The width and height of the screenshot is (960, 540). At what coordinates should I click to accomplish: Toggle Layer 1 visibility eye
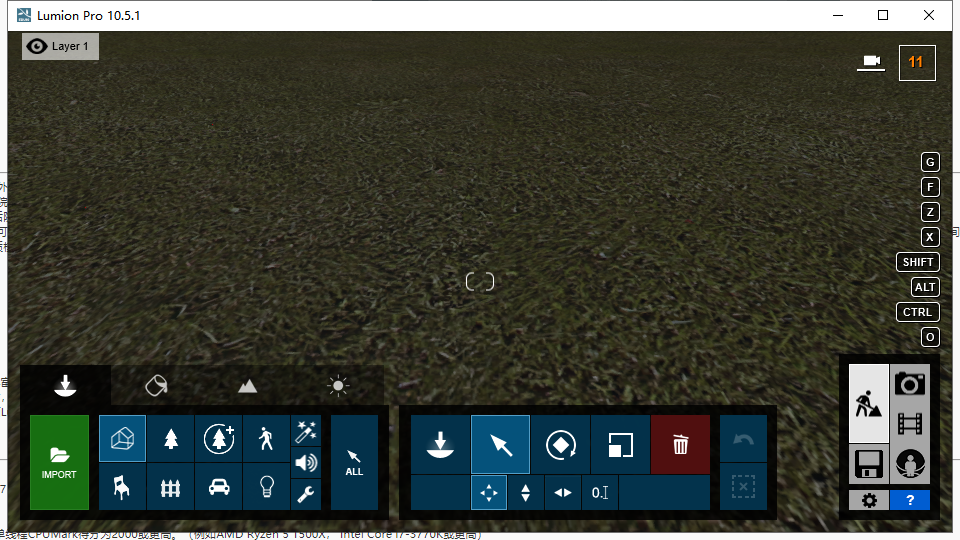(x=38, y=46)
